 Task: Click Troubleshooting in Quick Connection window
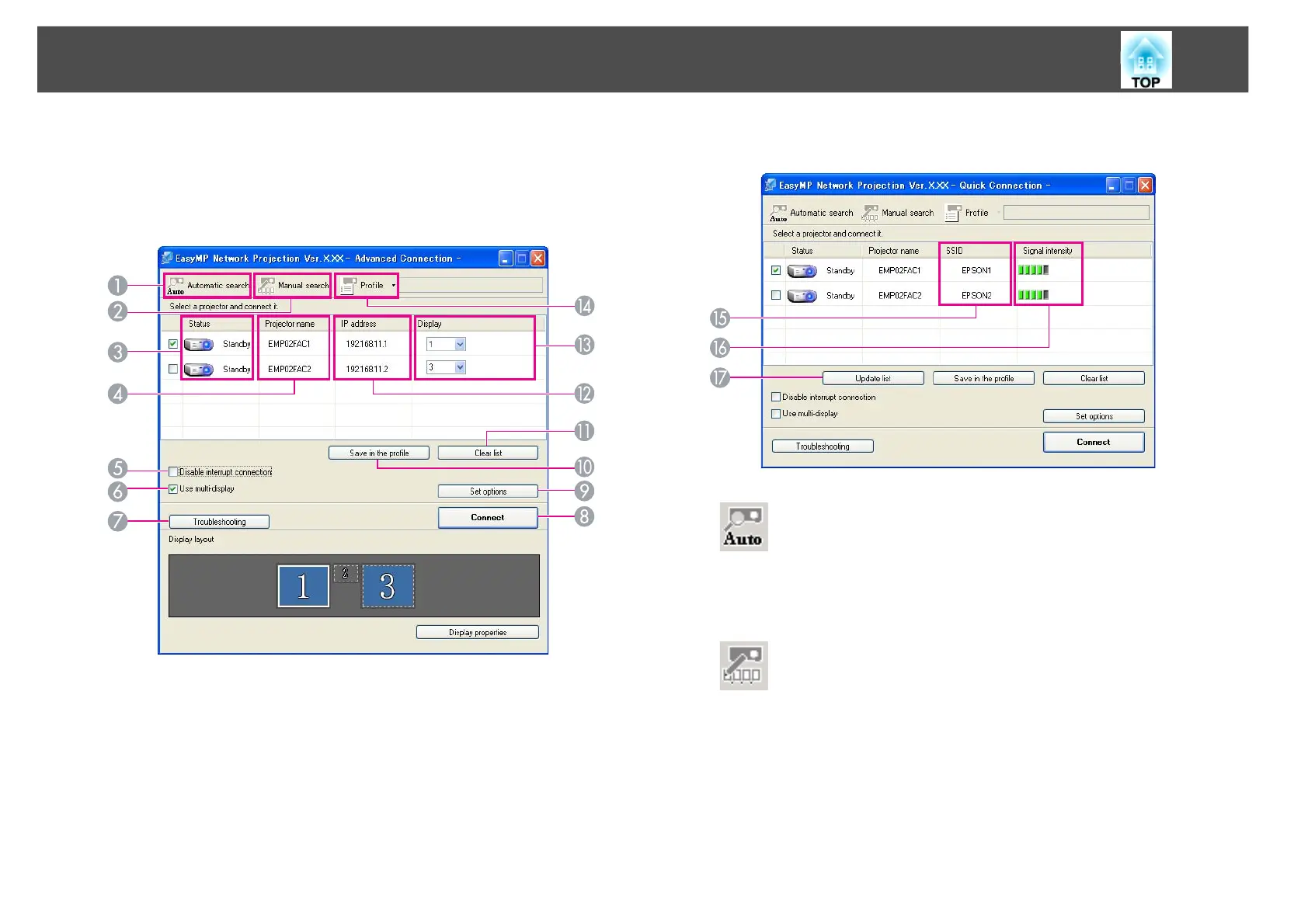coord(823,446)
